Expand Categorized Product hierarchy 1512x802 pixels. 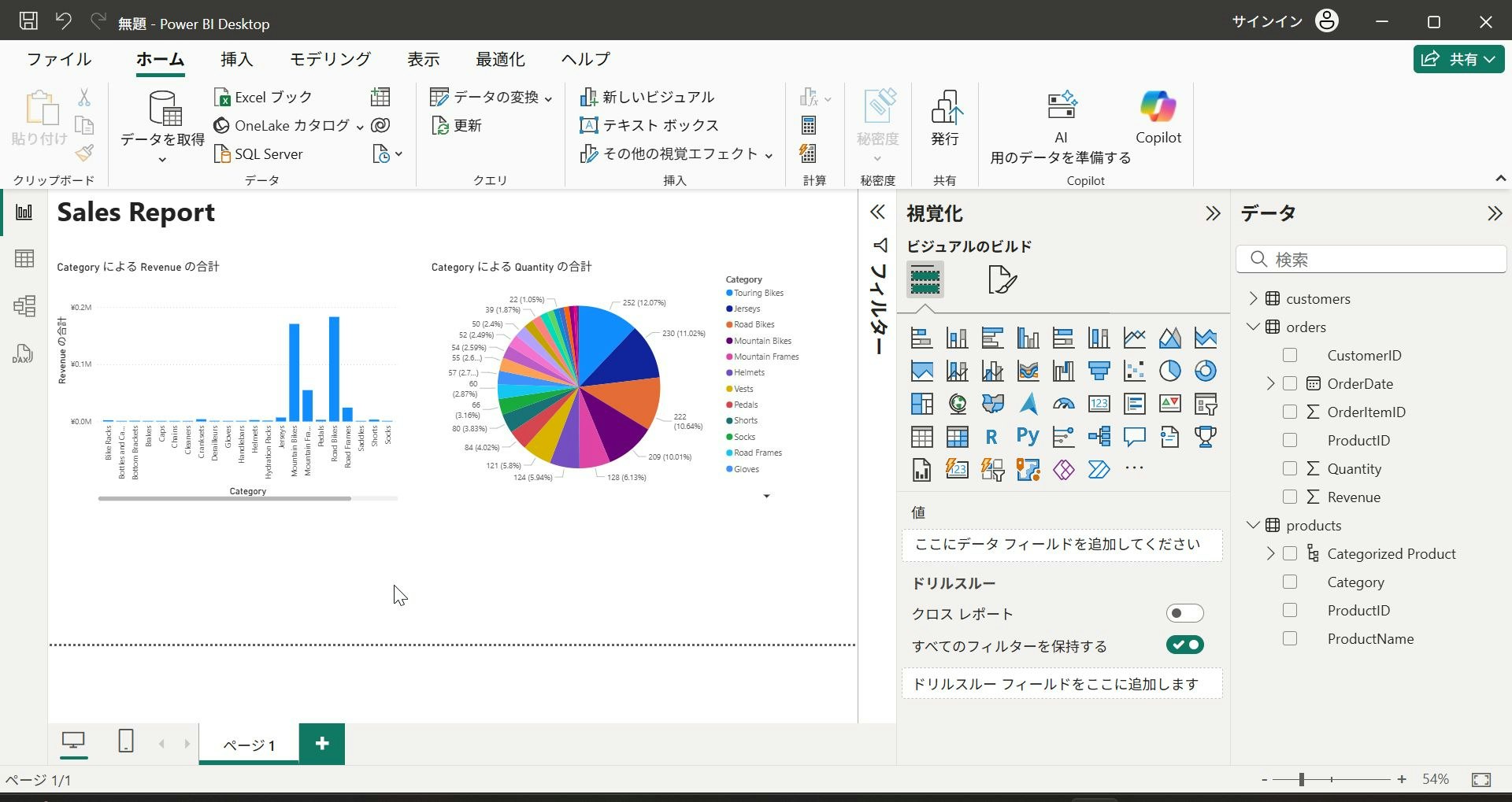pos(1269,553)
